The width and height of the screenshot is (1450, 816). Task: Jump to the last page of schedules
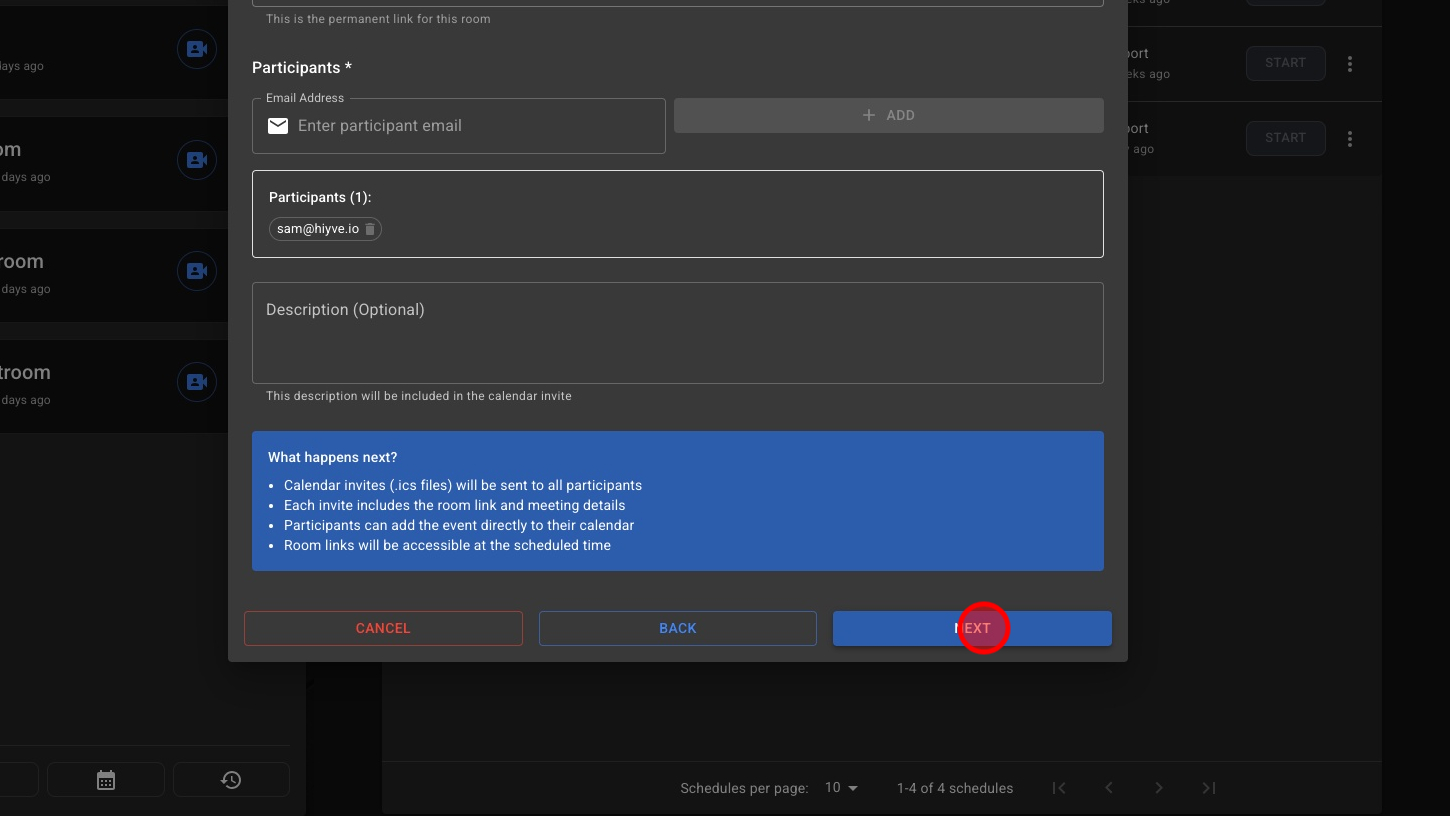point(1209,788)
